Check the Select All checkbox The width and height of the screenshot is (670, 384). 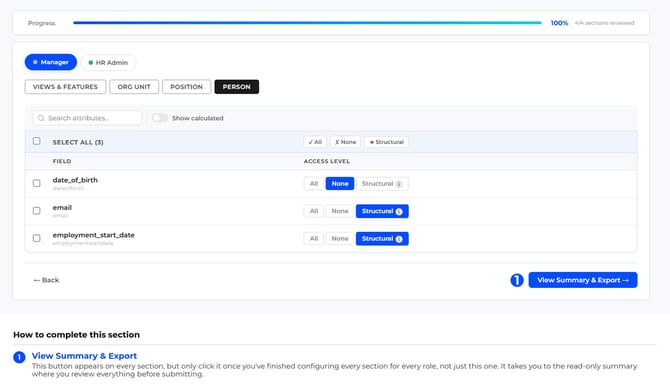37,141
